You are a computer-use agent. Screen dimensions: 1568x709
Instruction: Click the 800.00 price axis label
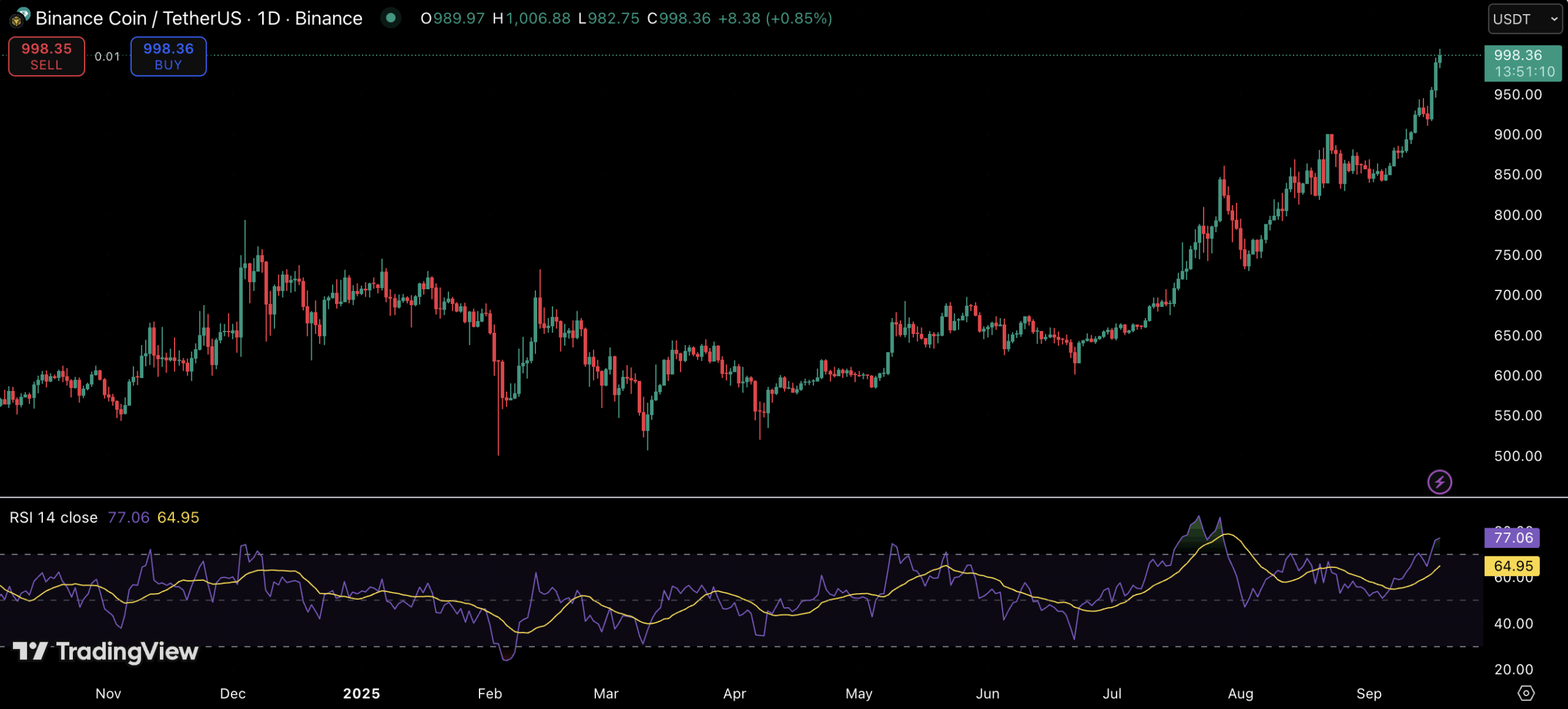1518,214
